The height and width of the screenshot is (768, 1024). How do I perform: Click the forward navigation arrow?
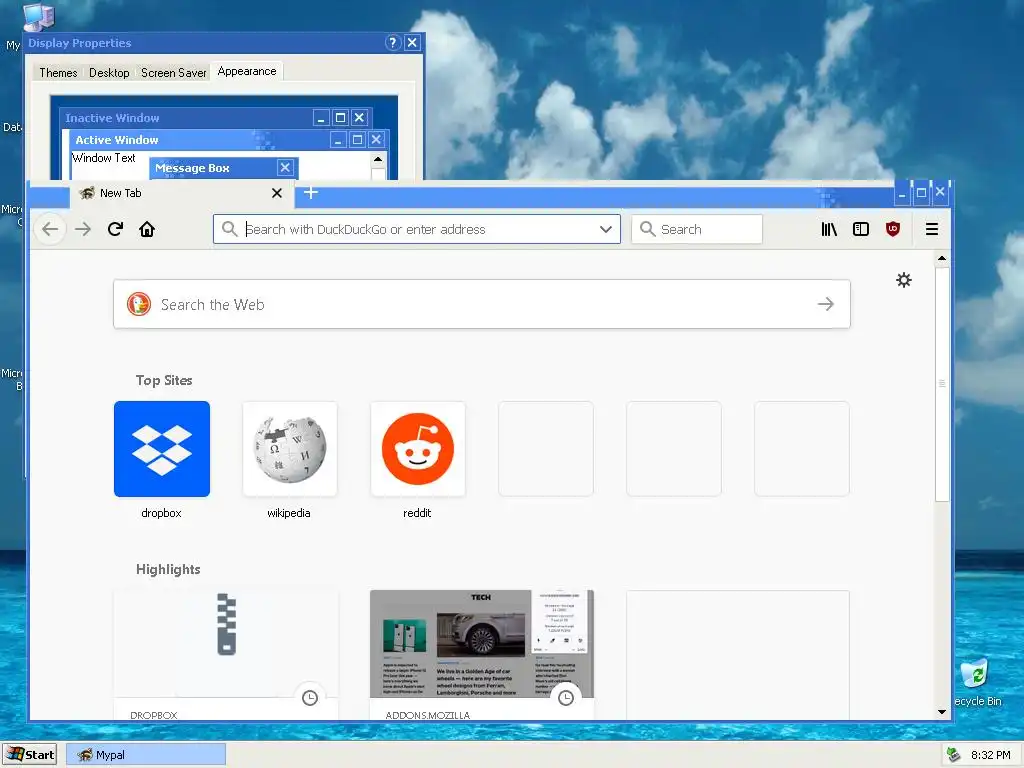pyautogui.click(x=83, y=229)
